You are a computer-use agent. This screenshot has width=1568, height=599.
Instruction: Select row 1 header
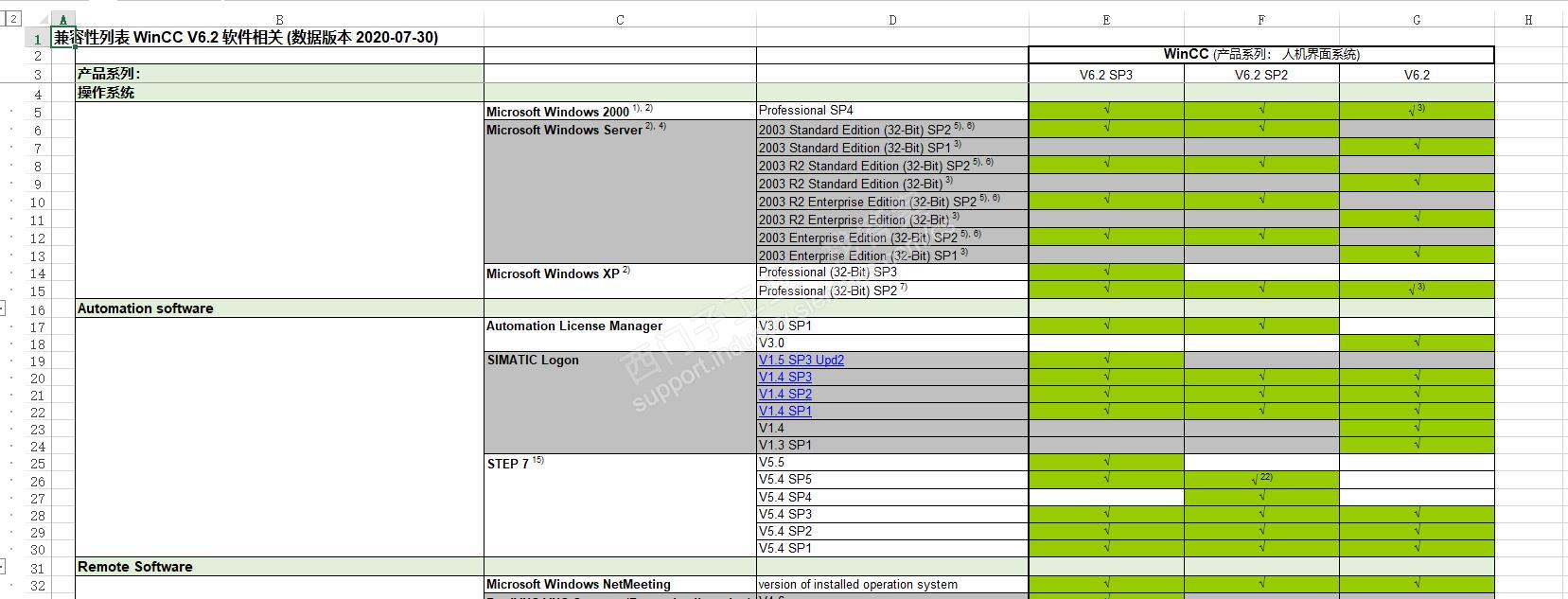(x=38, y=38)
